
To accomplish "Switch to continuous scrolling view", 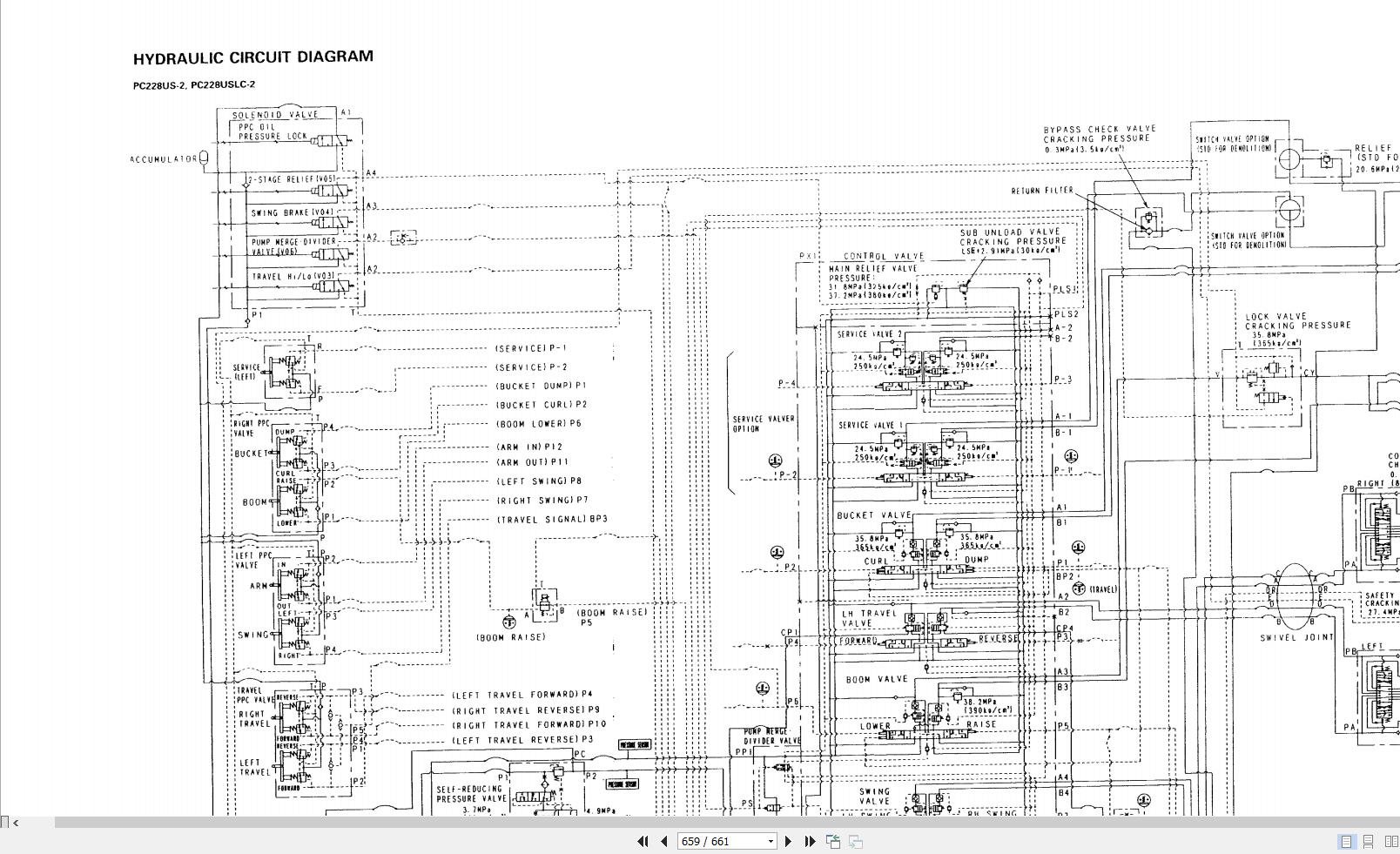I will tap(1368, 840).
